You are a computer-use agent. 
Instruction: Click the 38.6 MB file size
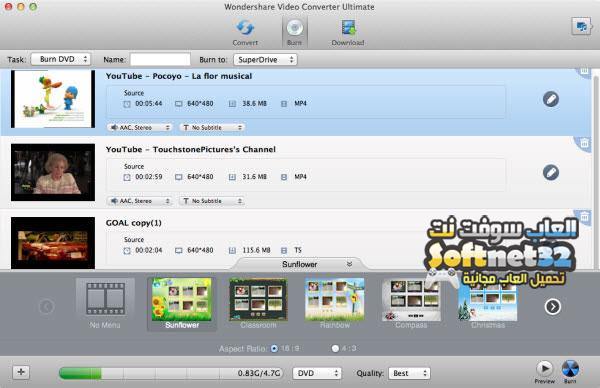click(254, 104)
